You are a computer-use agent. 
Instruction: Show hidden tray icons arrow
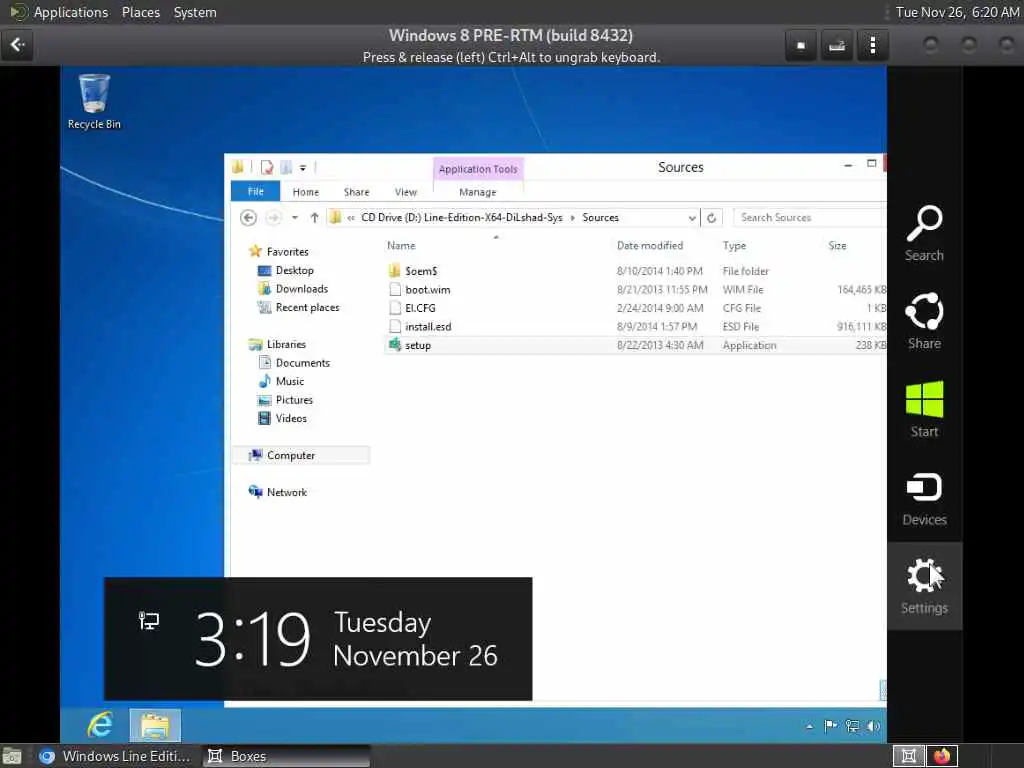[x=810, y=726]
